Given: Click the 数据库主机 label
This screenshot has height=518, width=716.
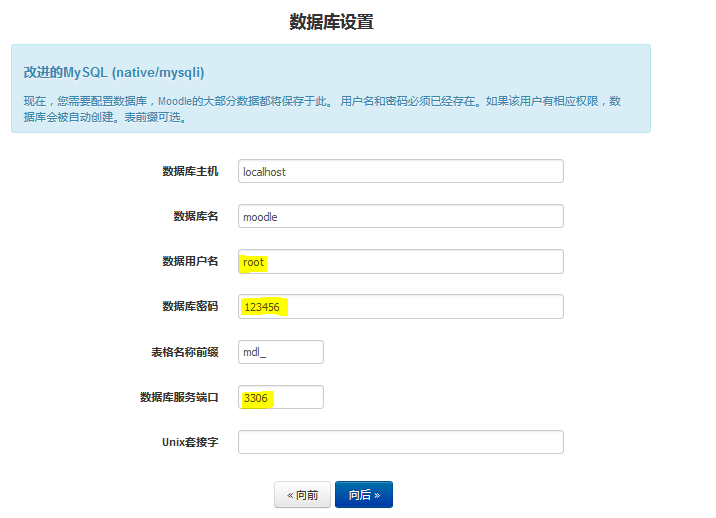Looking at the screenshot, I should pos(190,171).
